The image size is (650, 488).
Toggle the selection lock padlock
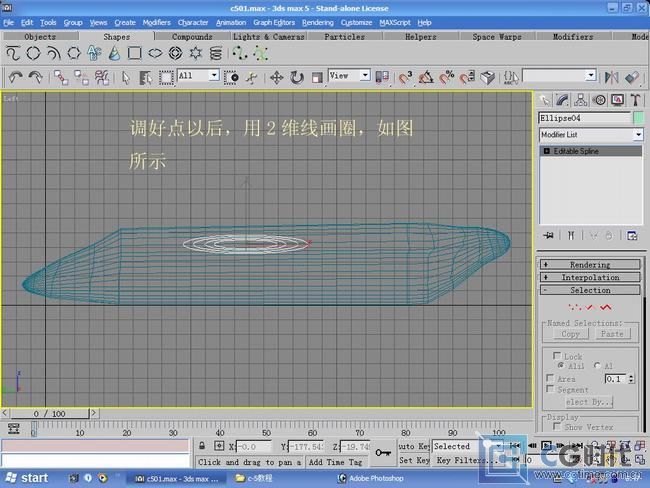pos(202,446)
